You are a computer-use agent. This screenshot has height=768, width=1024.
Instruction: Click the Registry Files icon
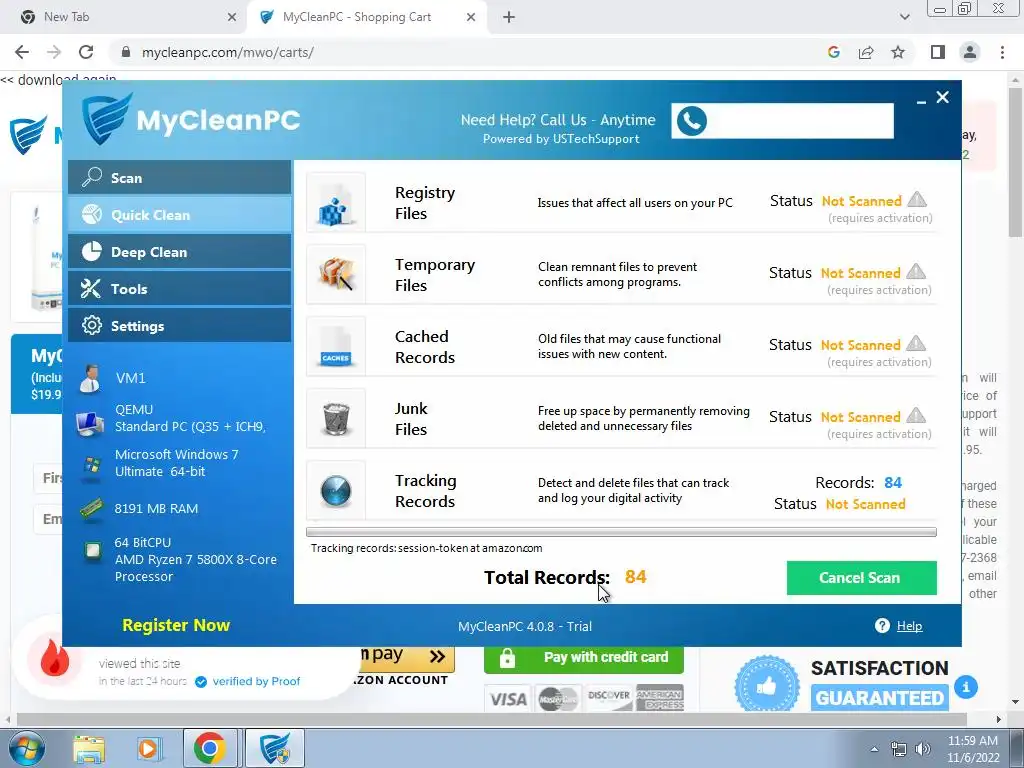point(336,203)
